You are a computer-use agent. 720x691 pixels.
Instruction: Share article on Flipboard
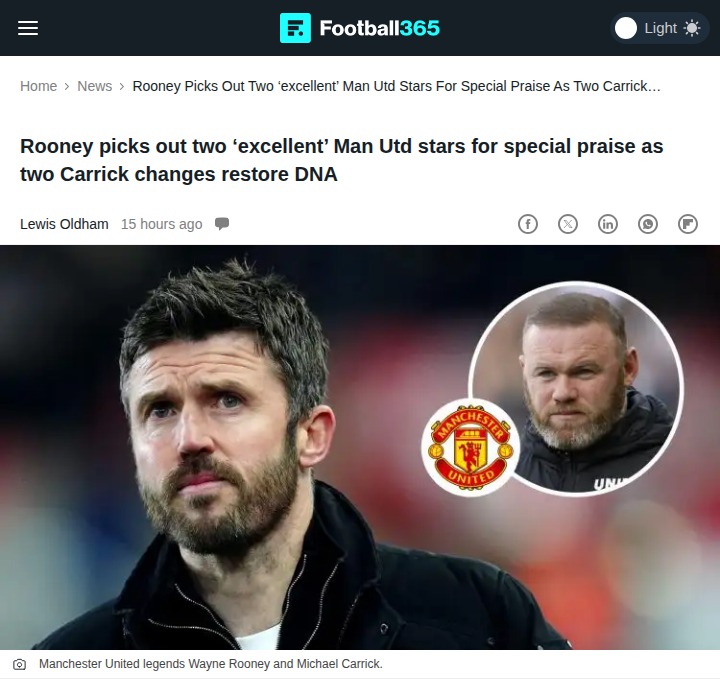pos(688,224)
